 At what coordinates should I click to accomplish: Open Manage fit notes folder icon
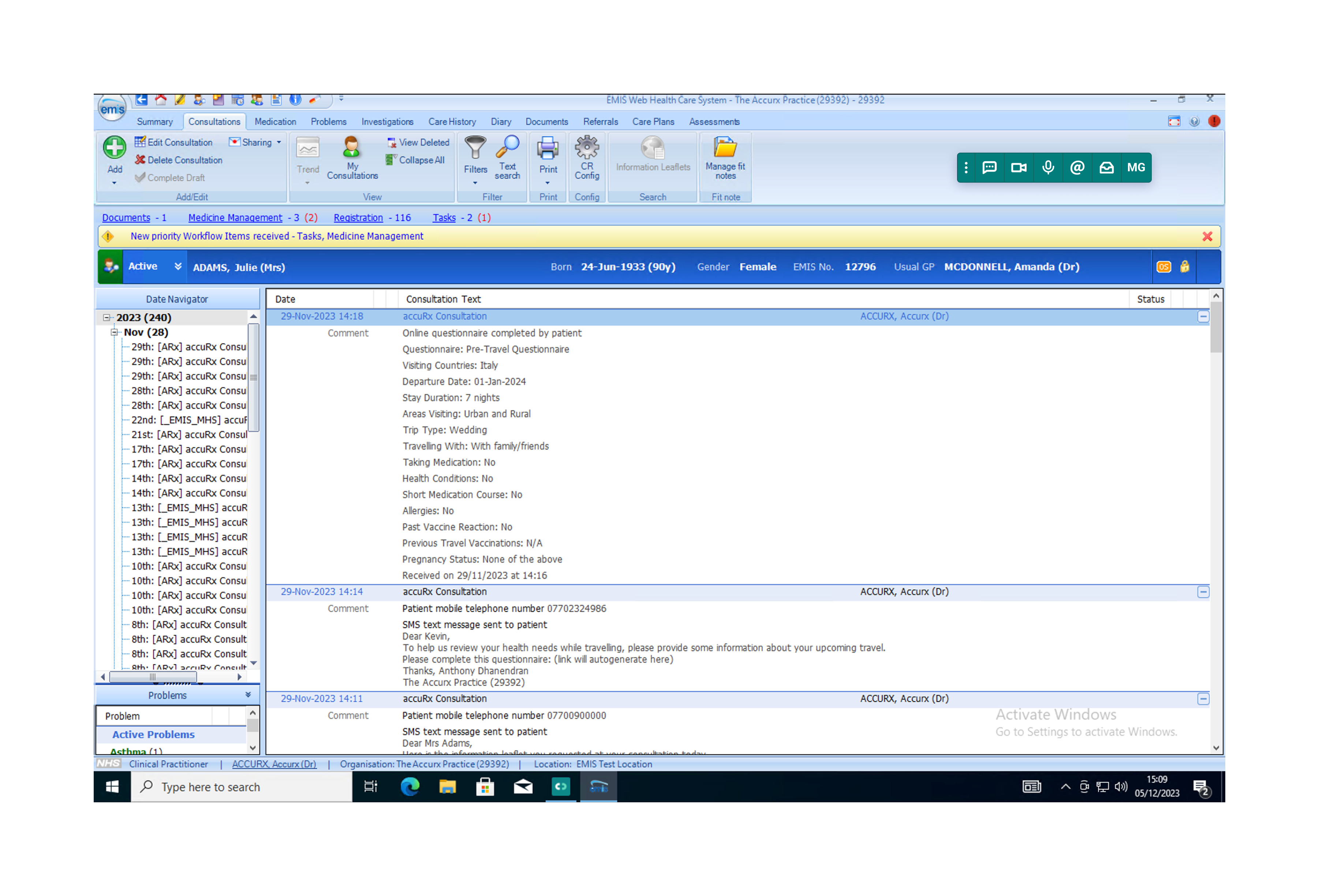725,148
